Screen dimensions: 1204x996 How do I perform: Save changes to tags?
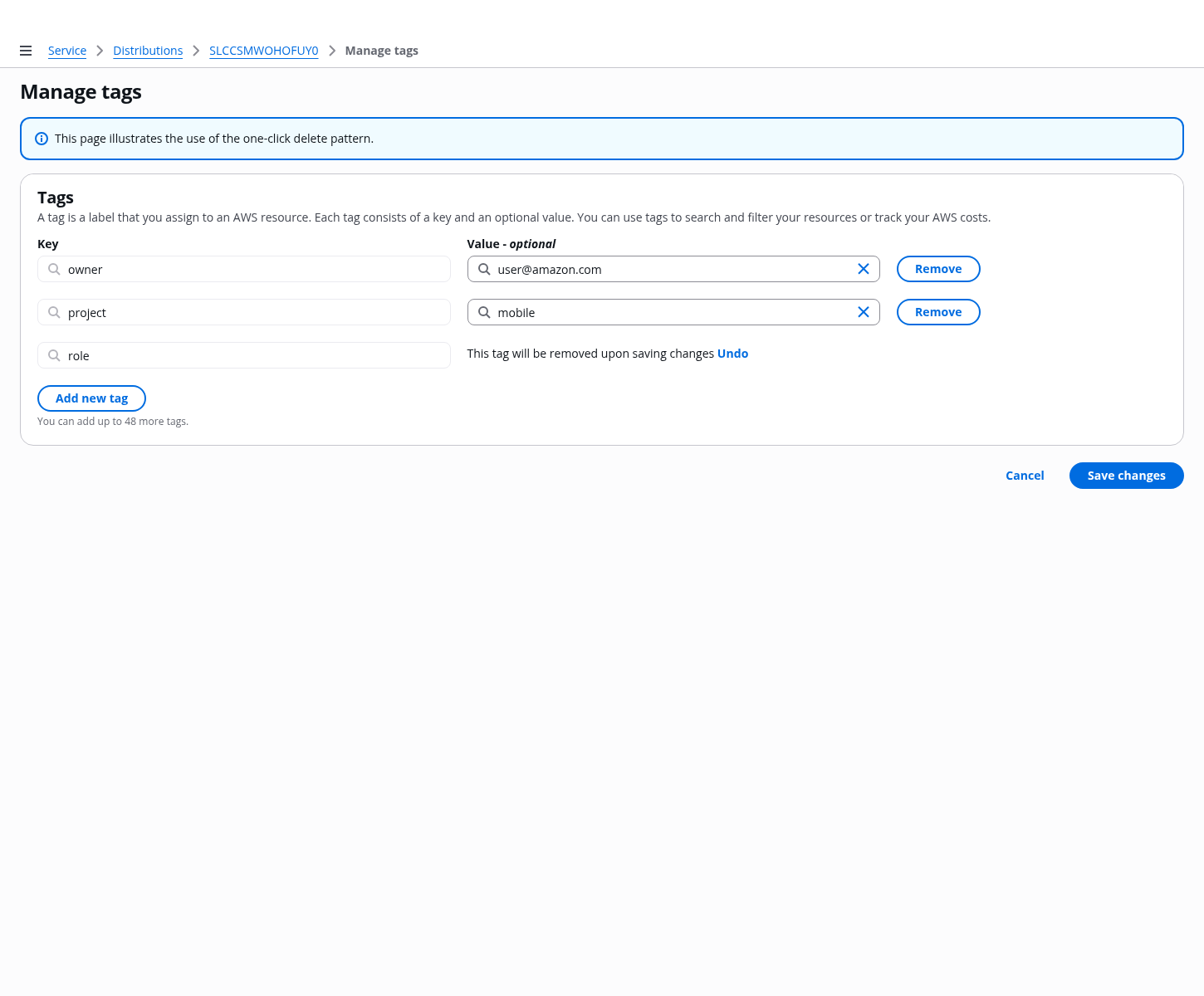coord(1126,476)
